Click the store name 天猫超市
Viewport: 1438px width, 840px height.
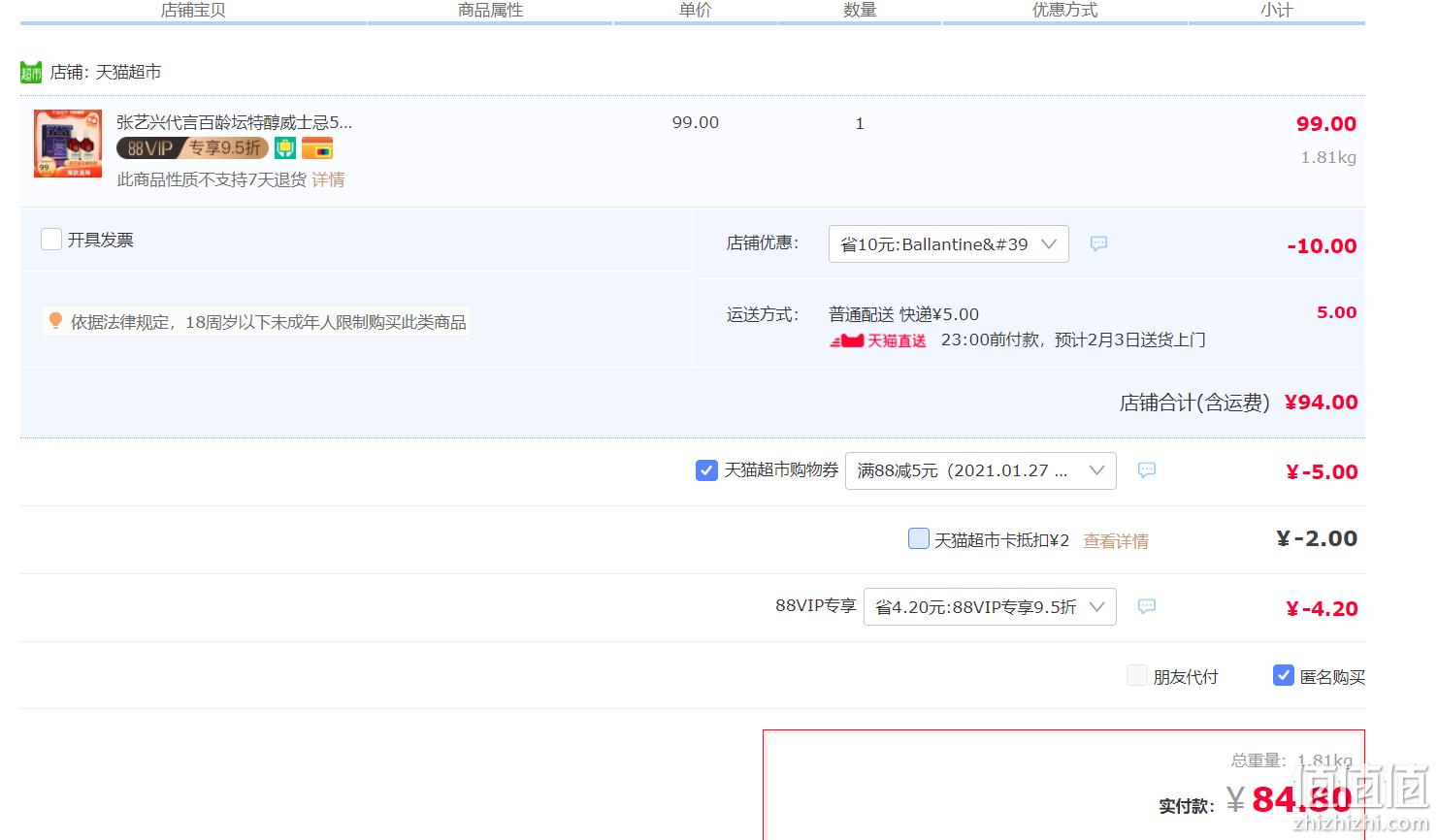coord(128,72)
